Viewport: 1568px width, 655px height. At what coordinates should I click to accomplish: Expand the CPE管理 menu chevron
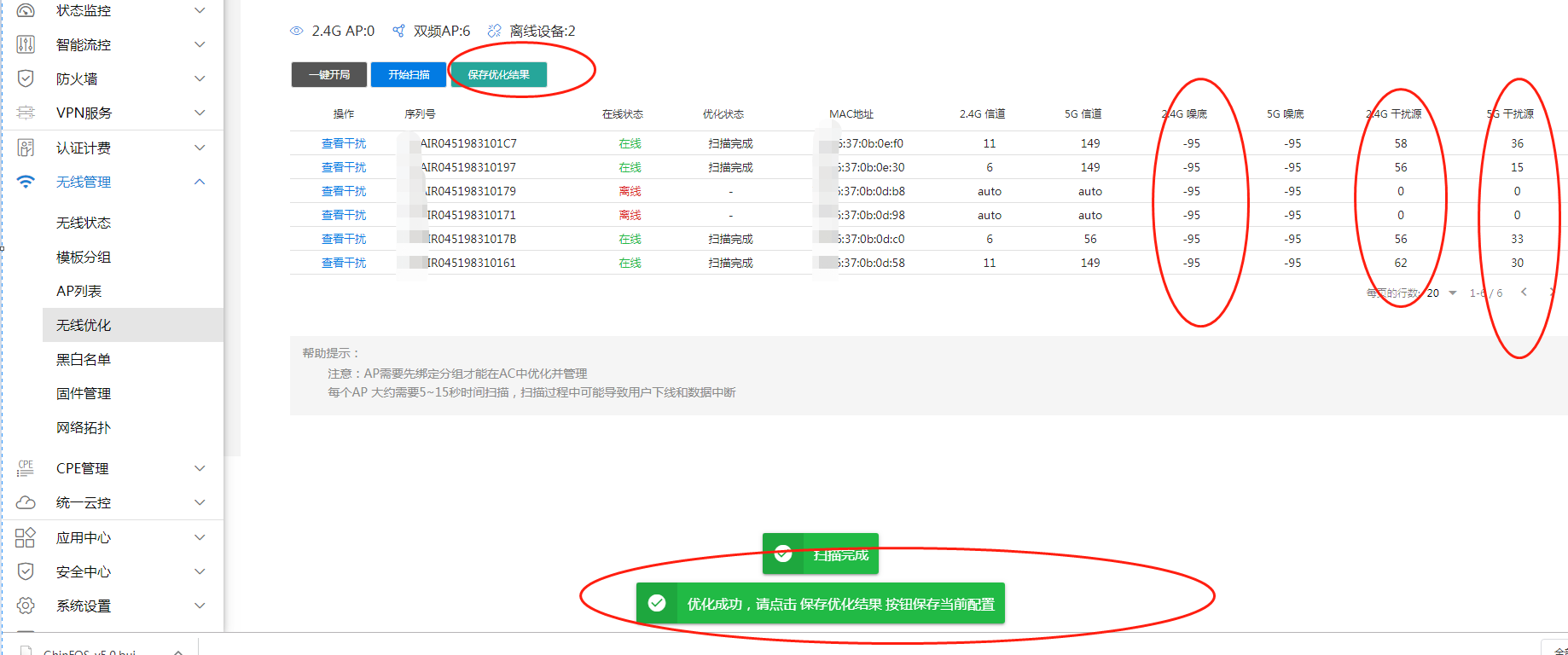(200, 468)
